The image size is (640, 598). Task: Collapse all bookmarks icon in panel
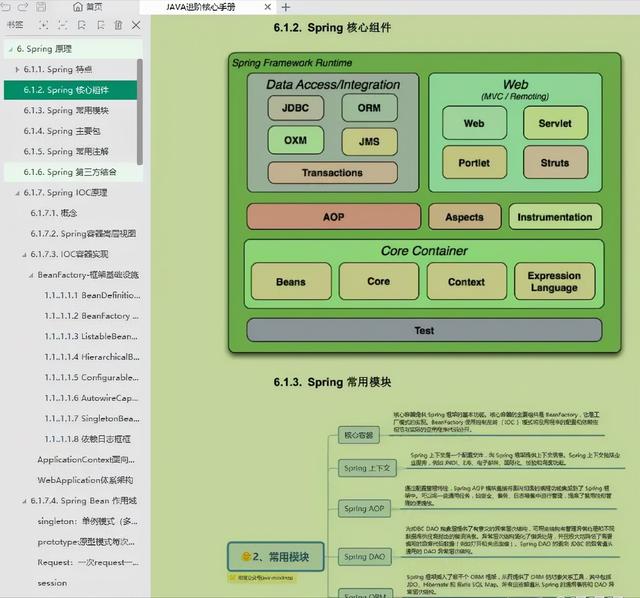point(62,25)
